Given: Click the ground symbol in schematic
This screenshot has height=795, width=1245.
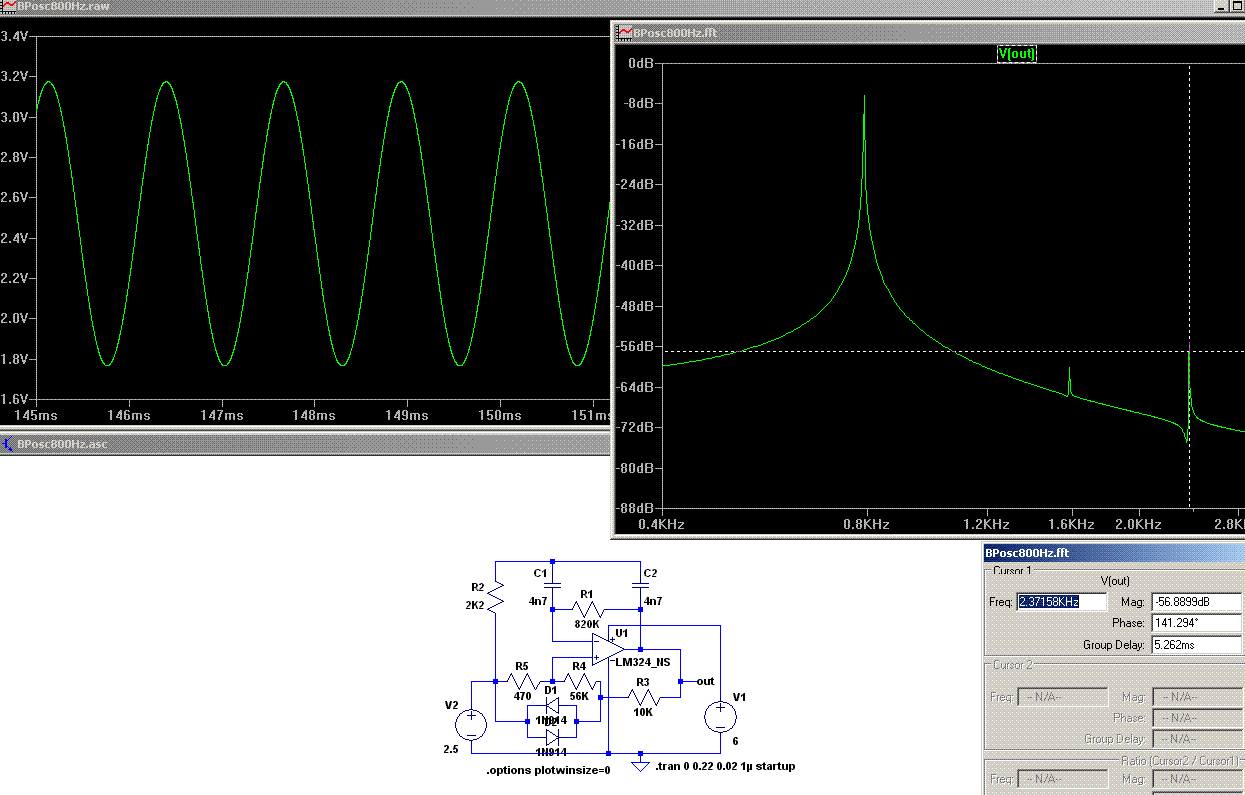Looking at the screenshot, I should [641, 763].
